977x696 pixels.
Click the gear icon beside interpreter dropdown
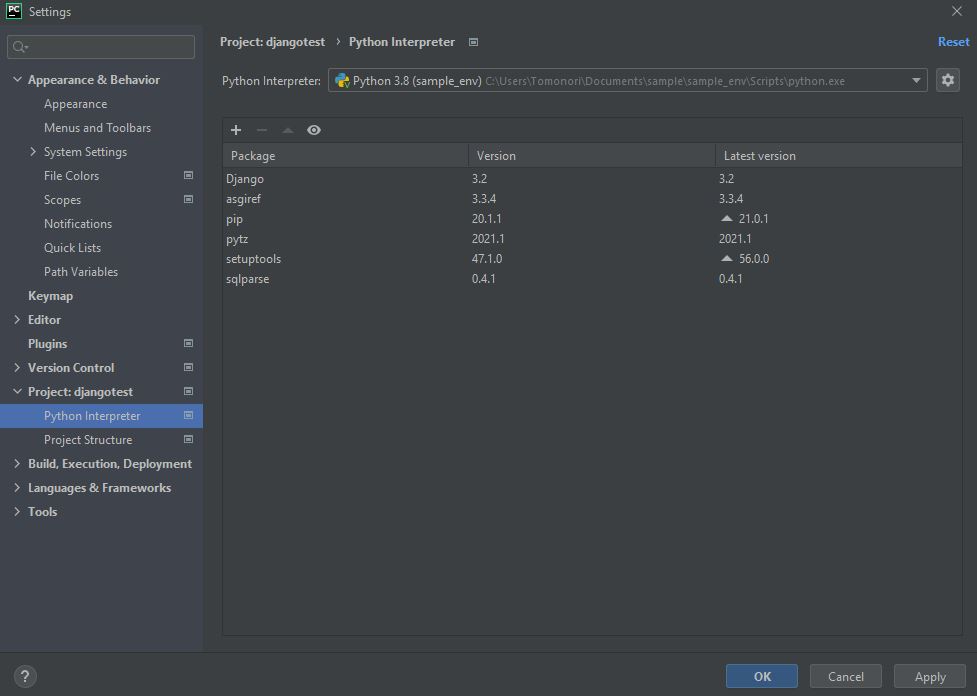948,81
